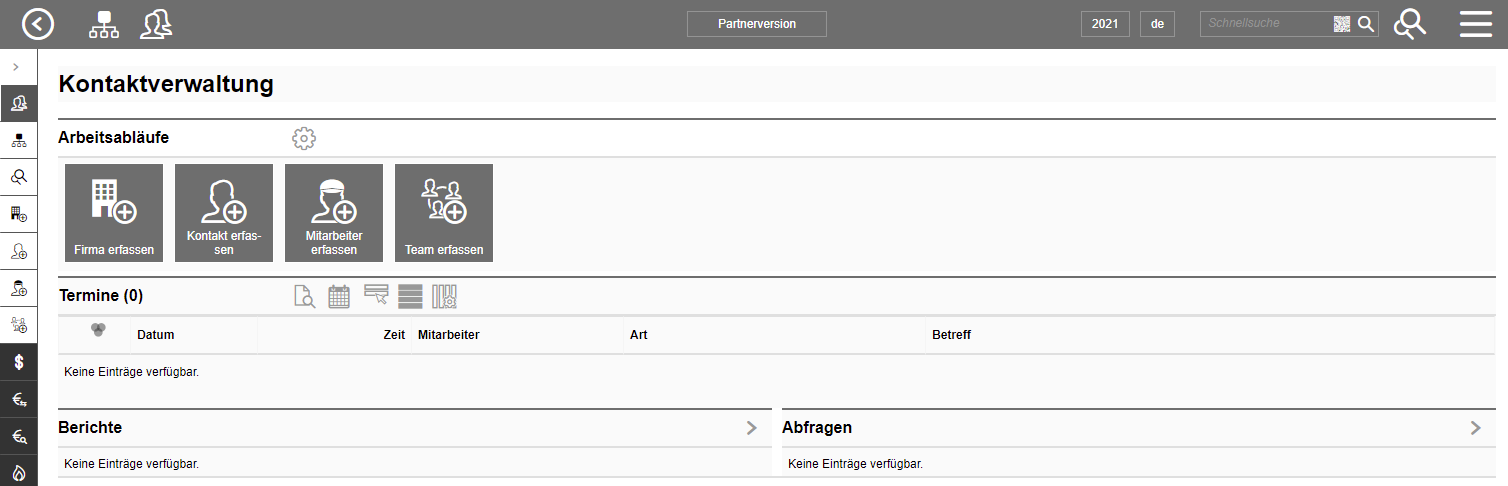Click the Team erfassen tile
The height and width of the screenshot is (486, 1508).
tap(444, 213)
